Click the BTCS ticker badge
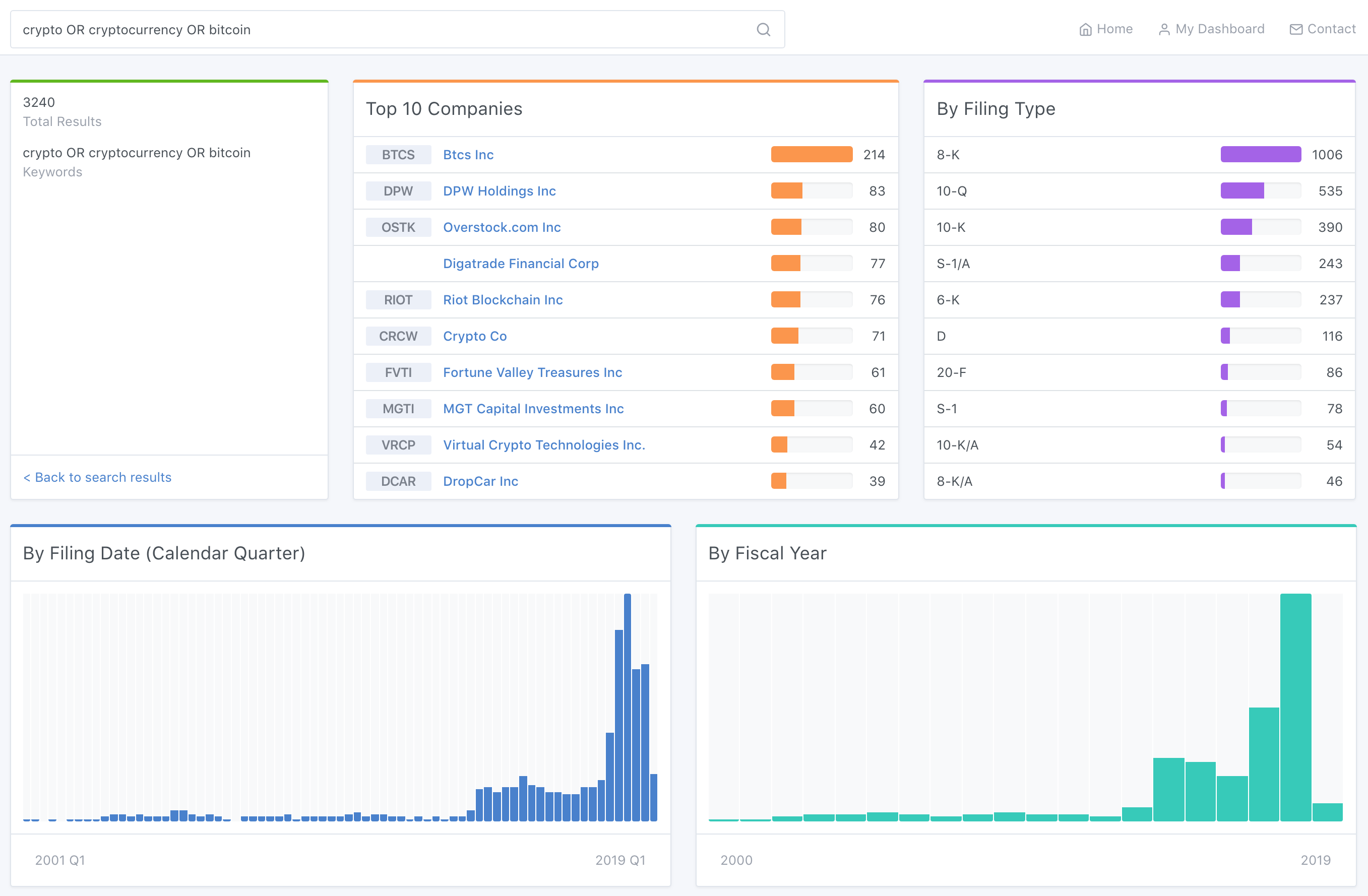 point(398,155)
